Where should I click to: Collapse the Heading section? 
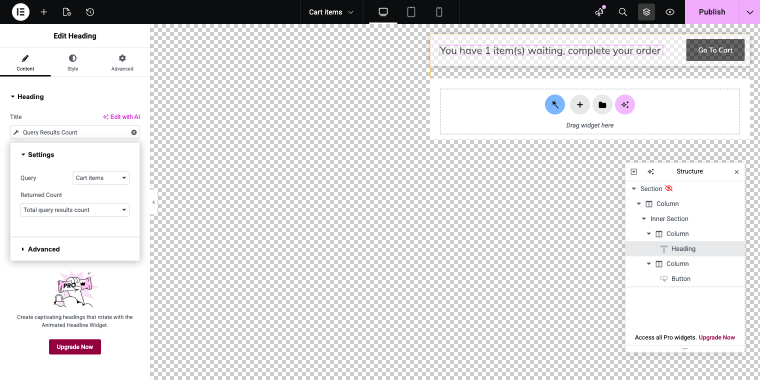[27, 96]
